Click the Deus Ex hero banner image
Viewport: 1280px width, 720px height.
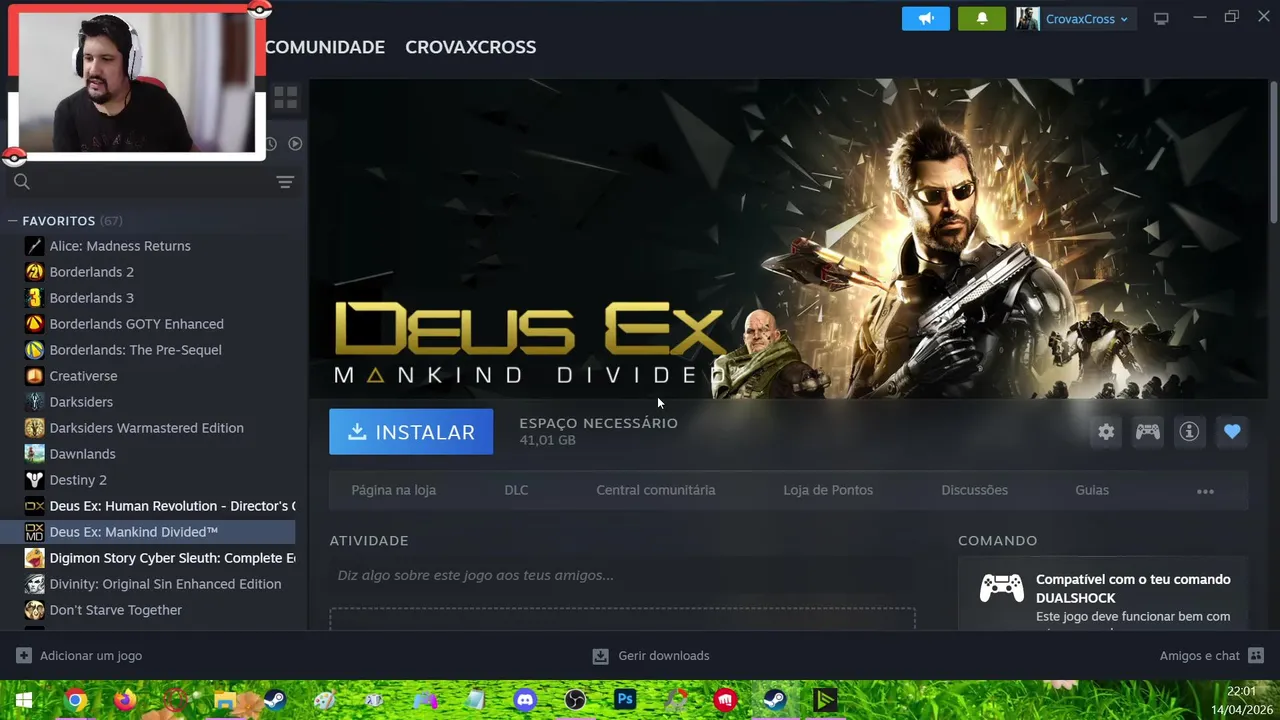pyautogui.click(x=788, y=238)
